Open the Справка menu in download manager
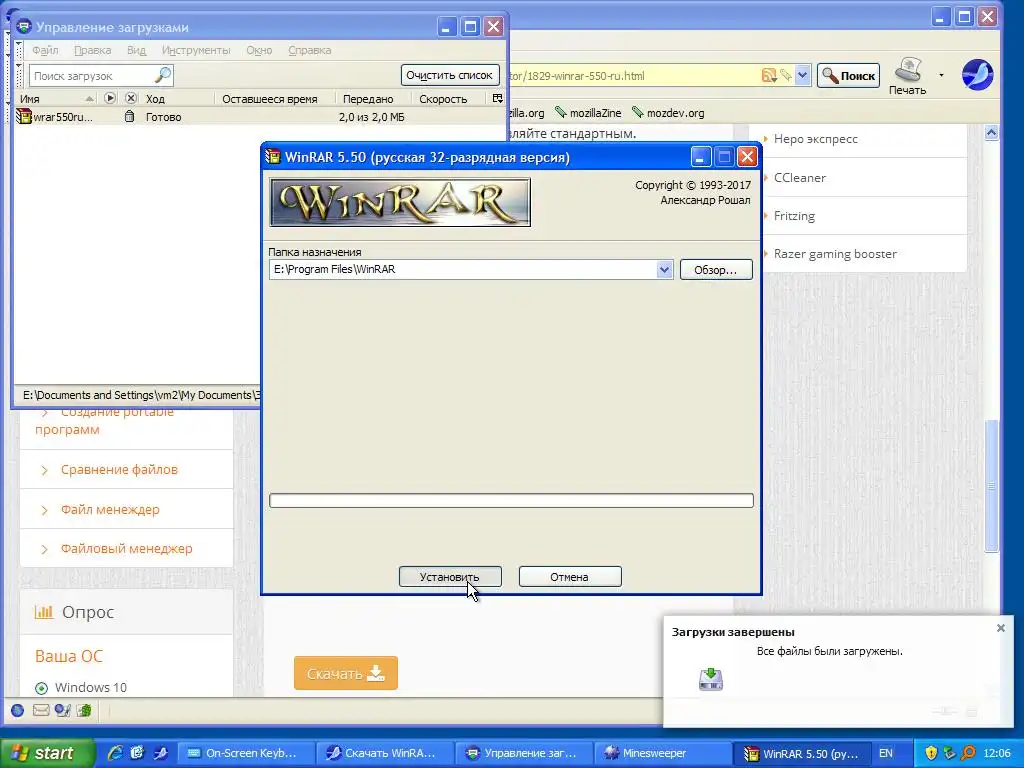This screenshot has width=1024, height=768. (x=310, y=50)
